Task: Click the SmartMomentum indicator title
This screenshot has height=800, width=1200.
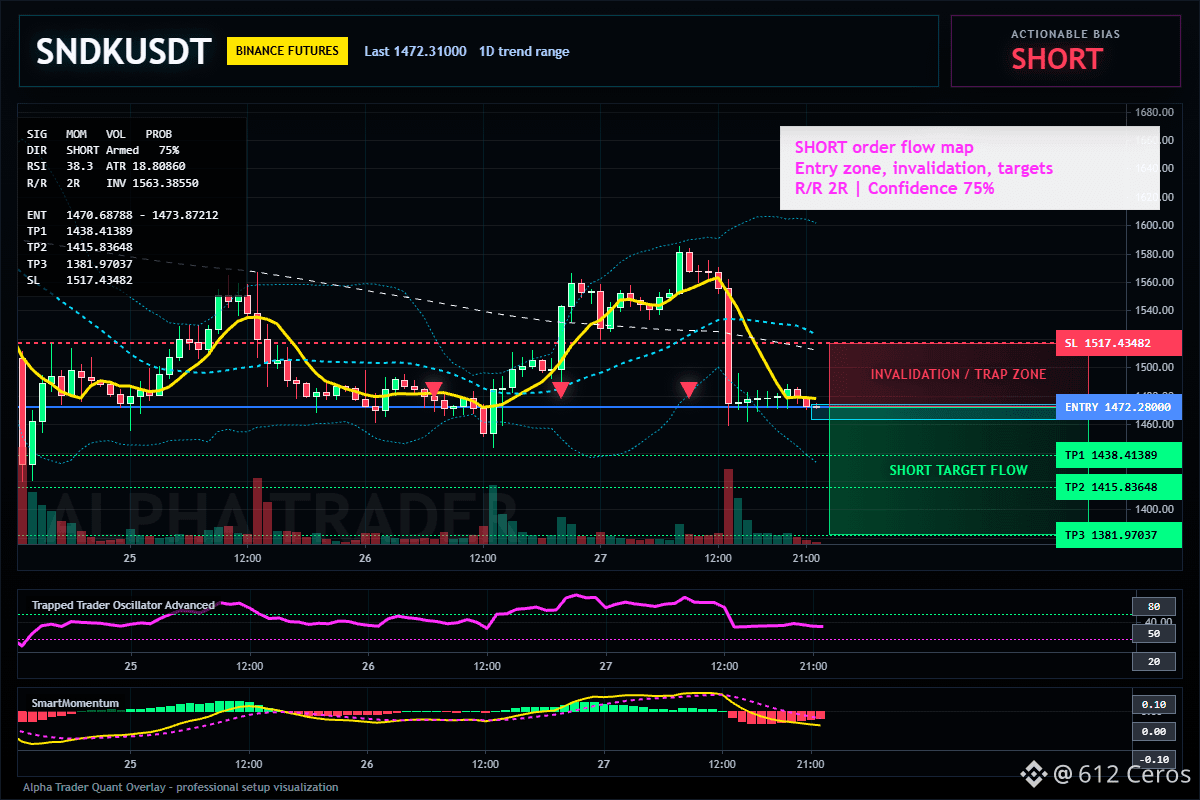Action: coord(75,703)
